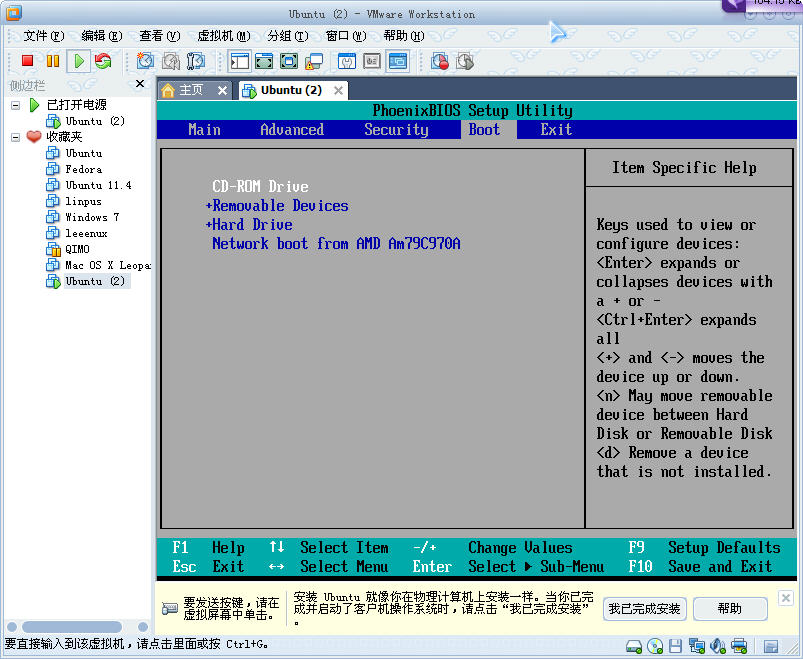Viewport: 803px width, 659px height.
Task: Click the Unity toolbar icon with warning triangle
Action: point(313,61)
